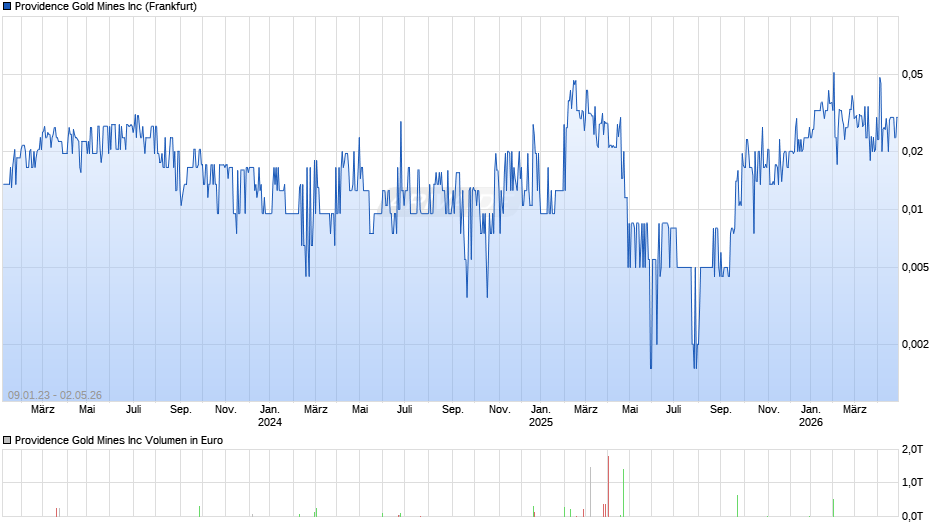Click the tall grey volume bar

tap(590, 492)
